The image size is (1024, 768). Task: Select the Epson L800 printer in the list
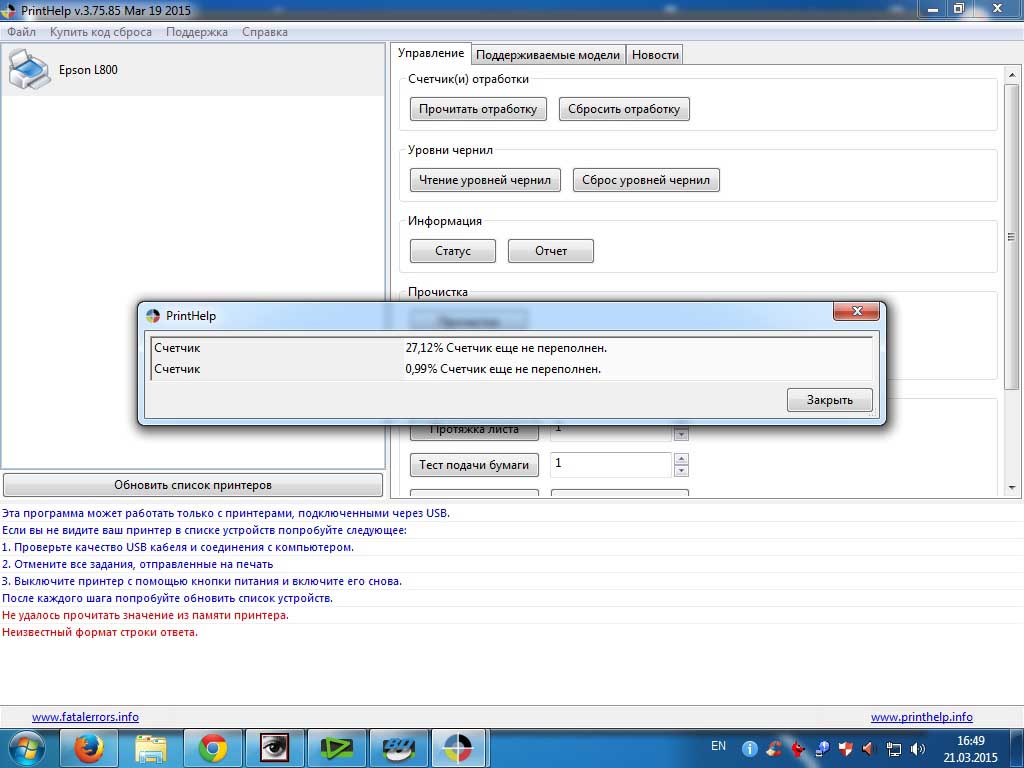[193, 70]
